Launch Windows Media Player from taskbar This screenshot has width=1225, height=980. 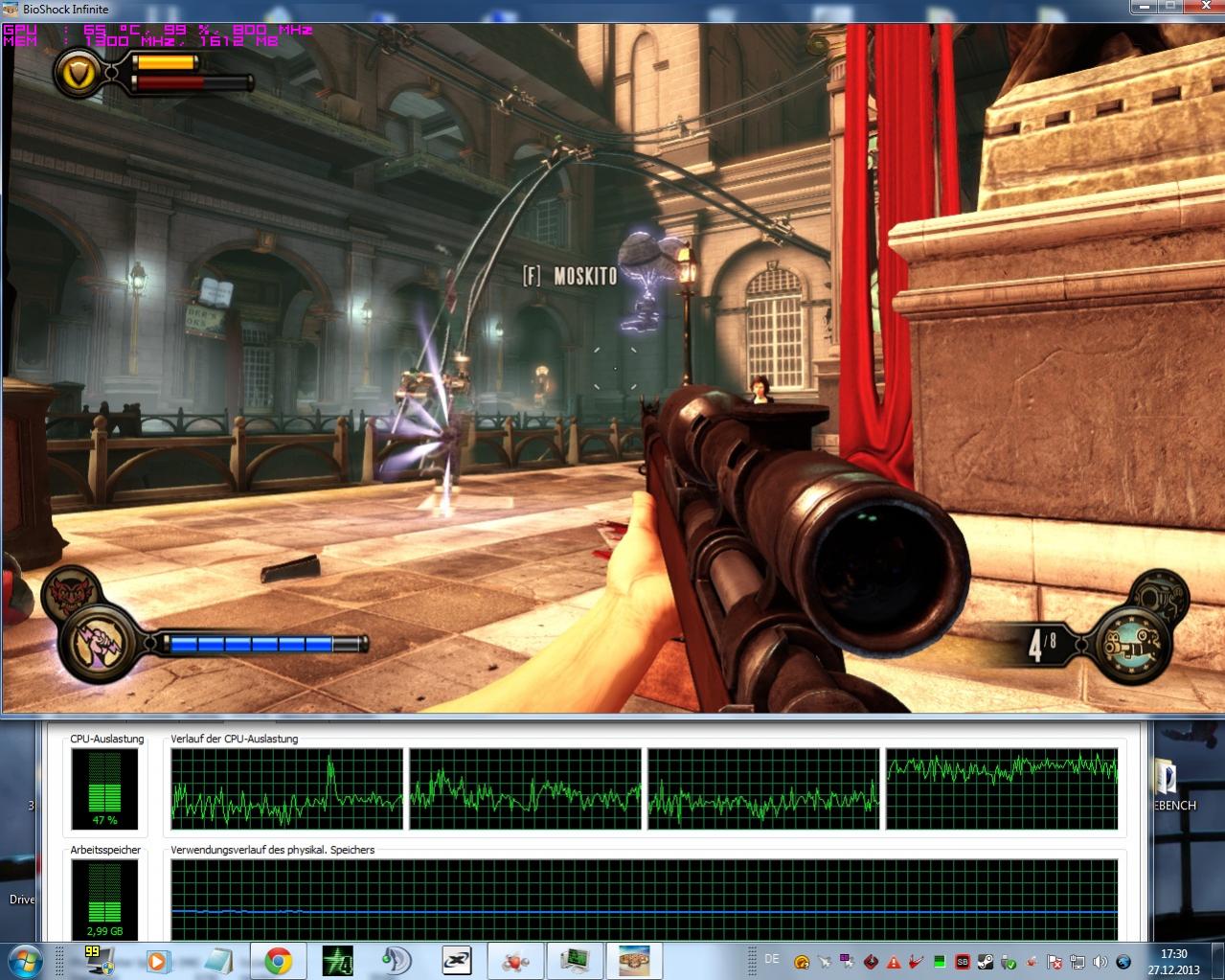click(158, 960)
